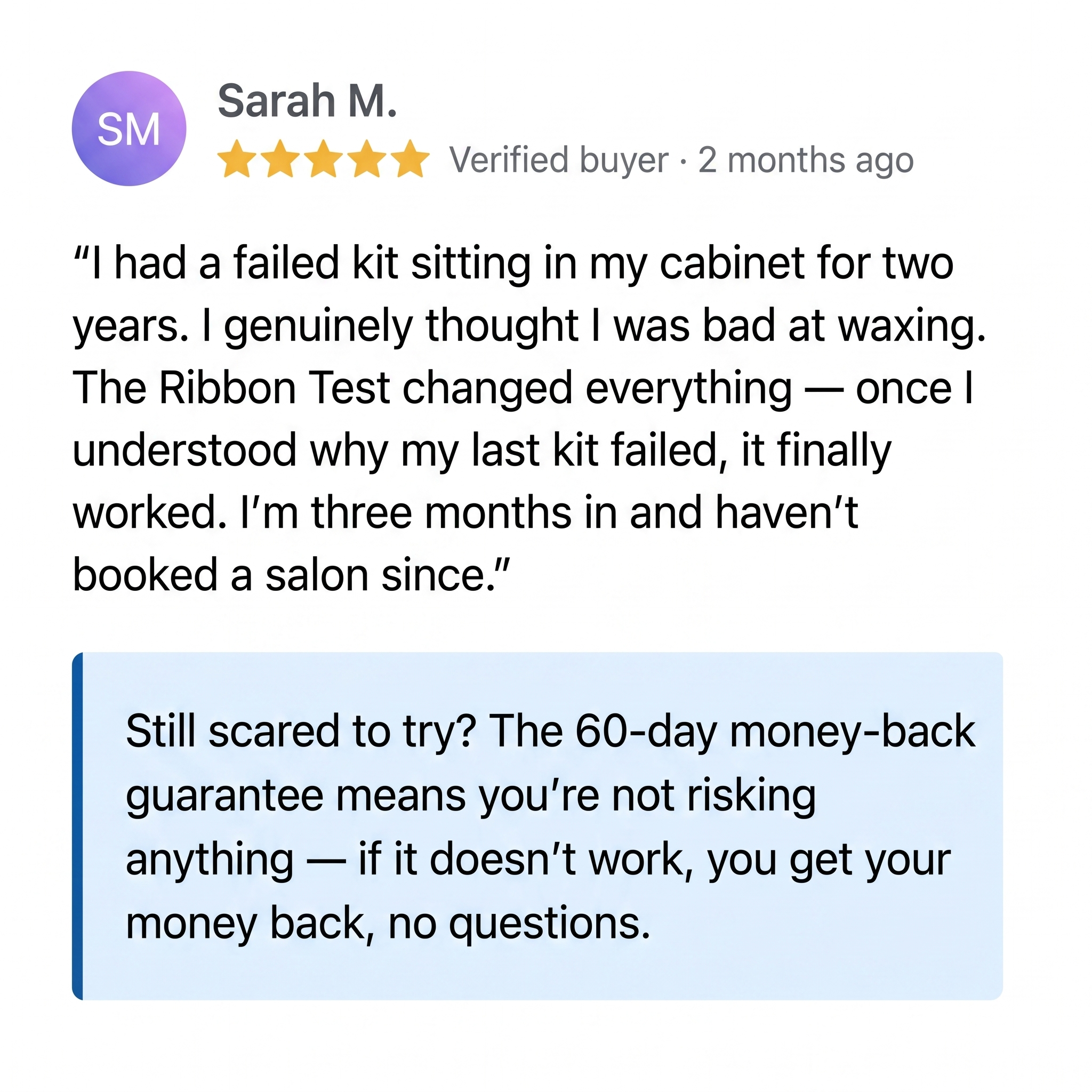Click the dark blue accent bar of callout

(x=77, y=826)
